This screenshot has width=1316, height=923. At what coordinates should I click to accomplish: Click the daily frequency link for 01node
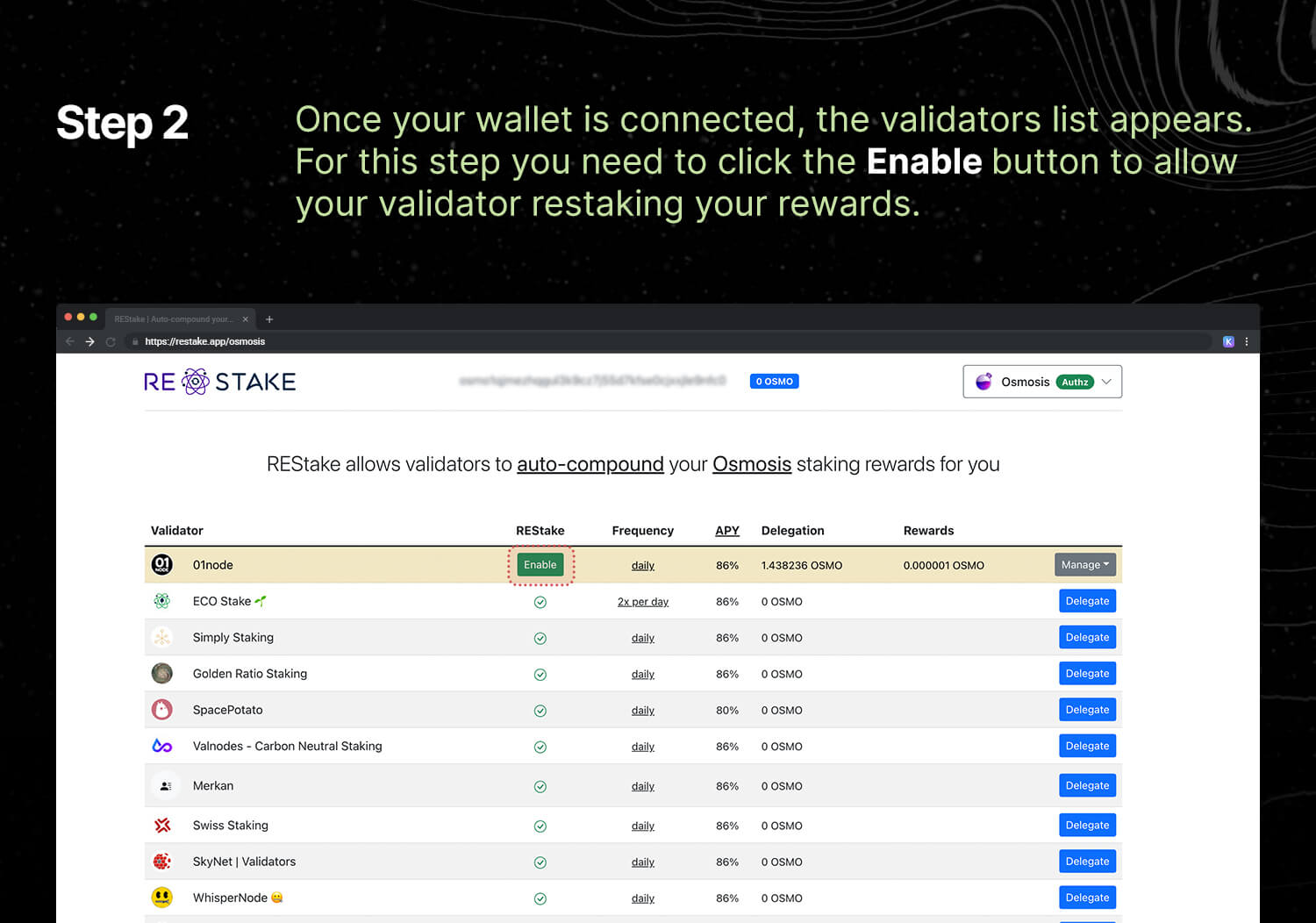pos(643,566)
